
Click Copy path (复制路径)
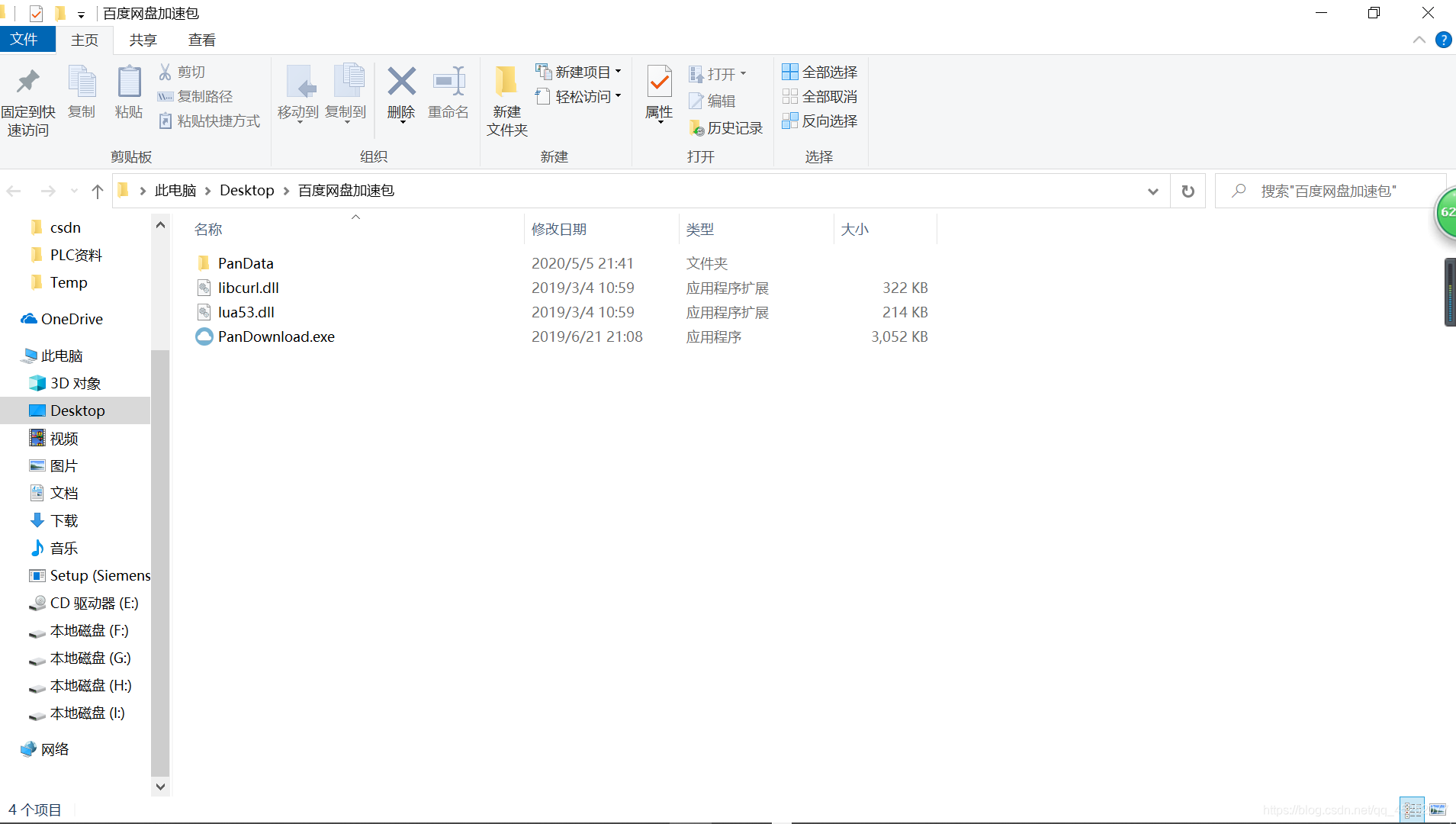tap(196, 96)
